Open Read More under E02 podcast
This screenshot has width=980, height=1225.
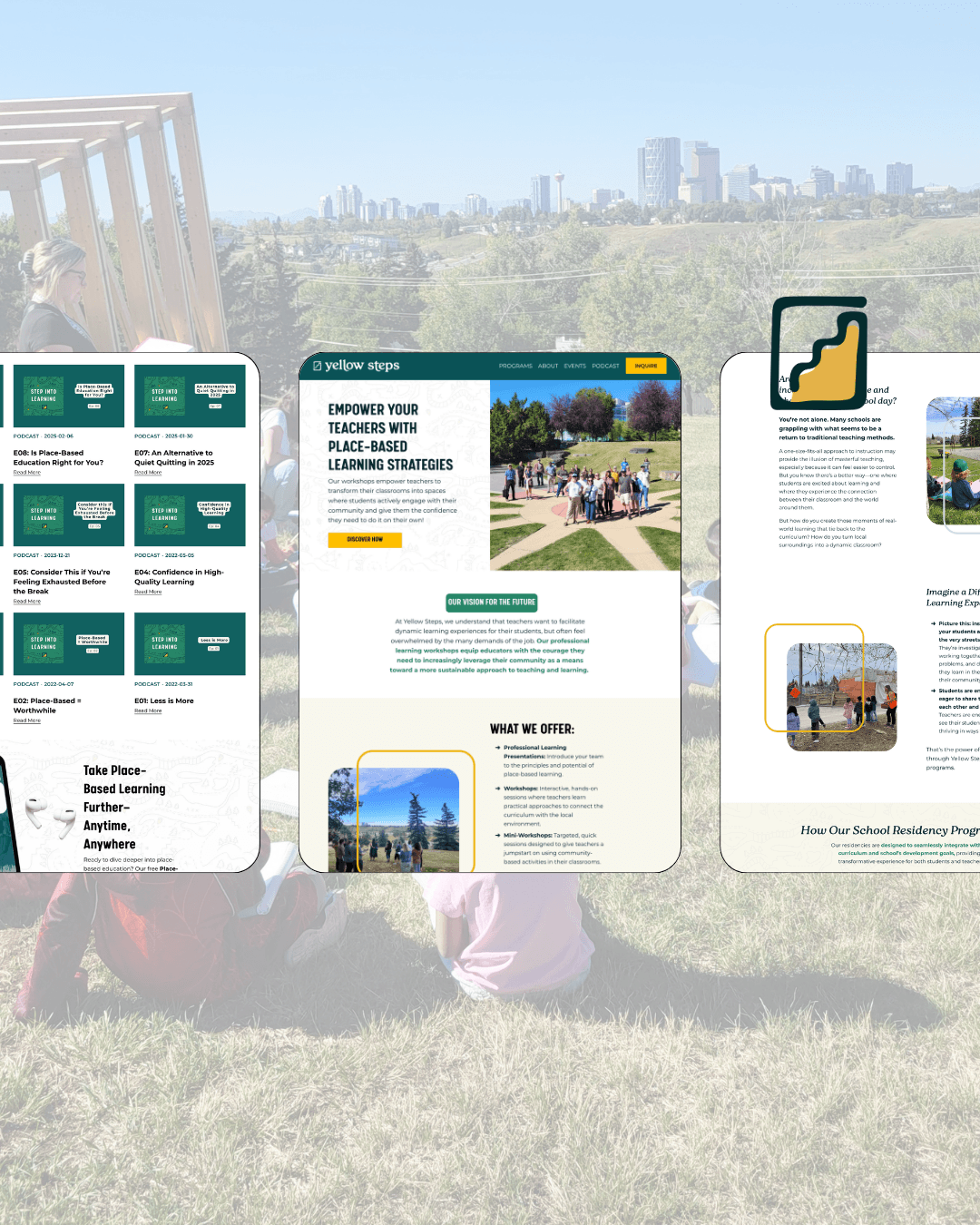point(27,720)
